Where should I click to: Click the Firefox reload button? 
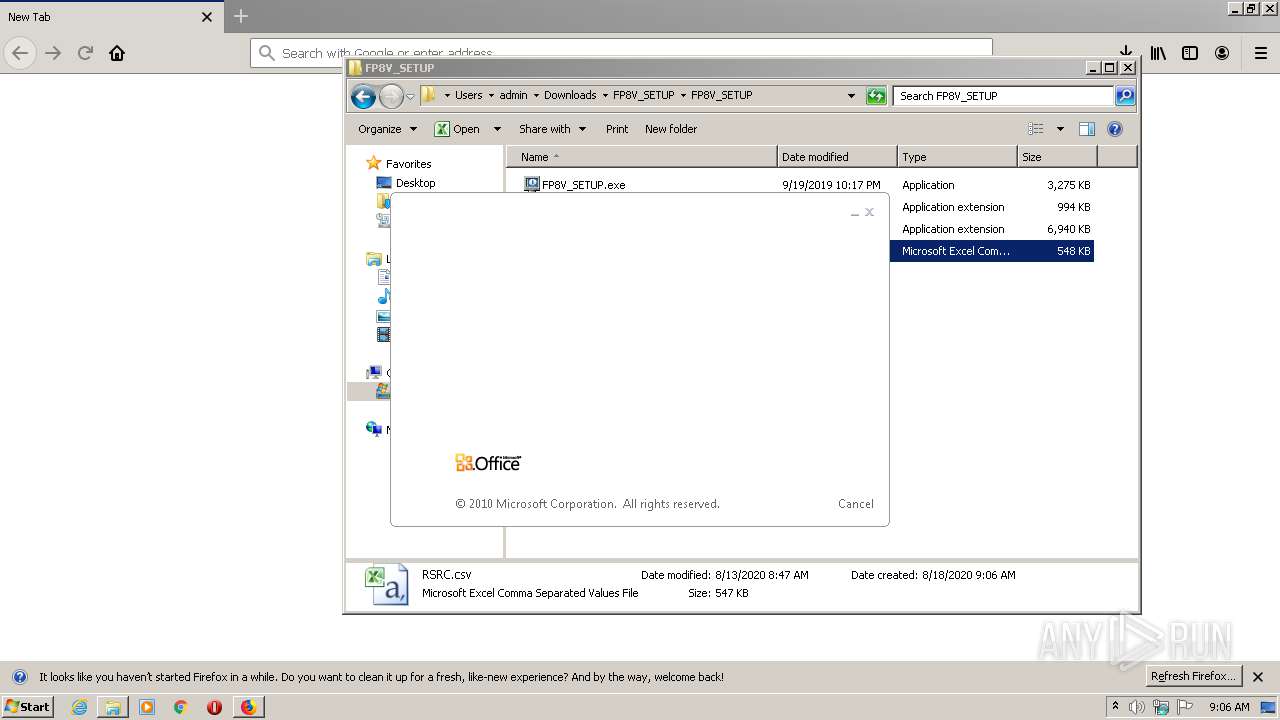[x=85, y=53]
